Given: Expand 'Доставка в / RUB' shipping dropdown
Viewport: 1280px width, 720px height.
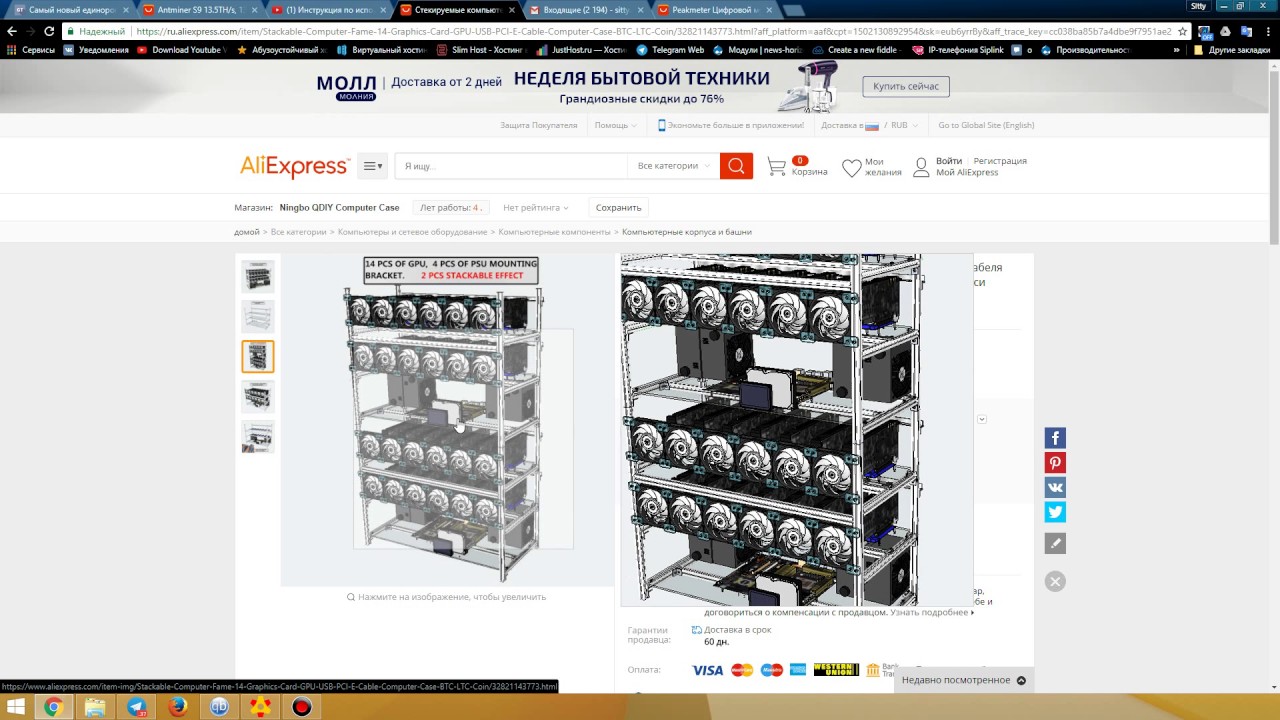Looking at the screenshot, I should (870, 125).
